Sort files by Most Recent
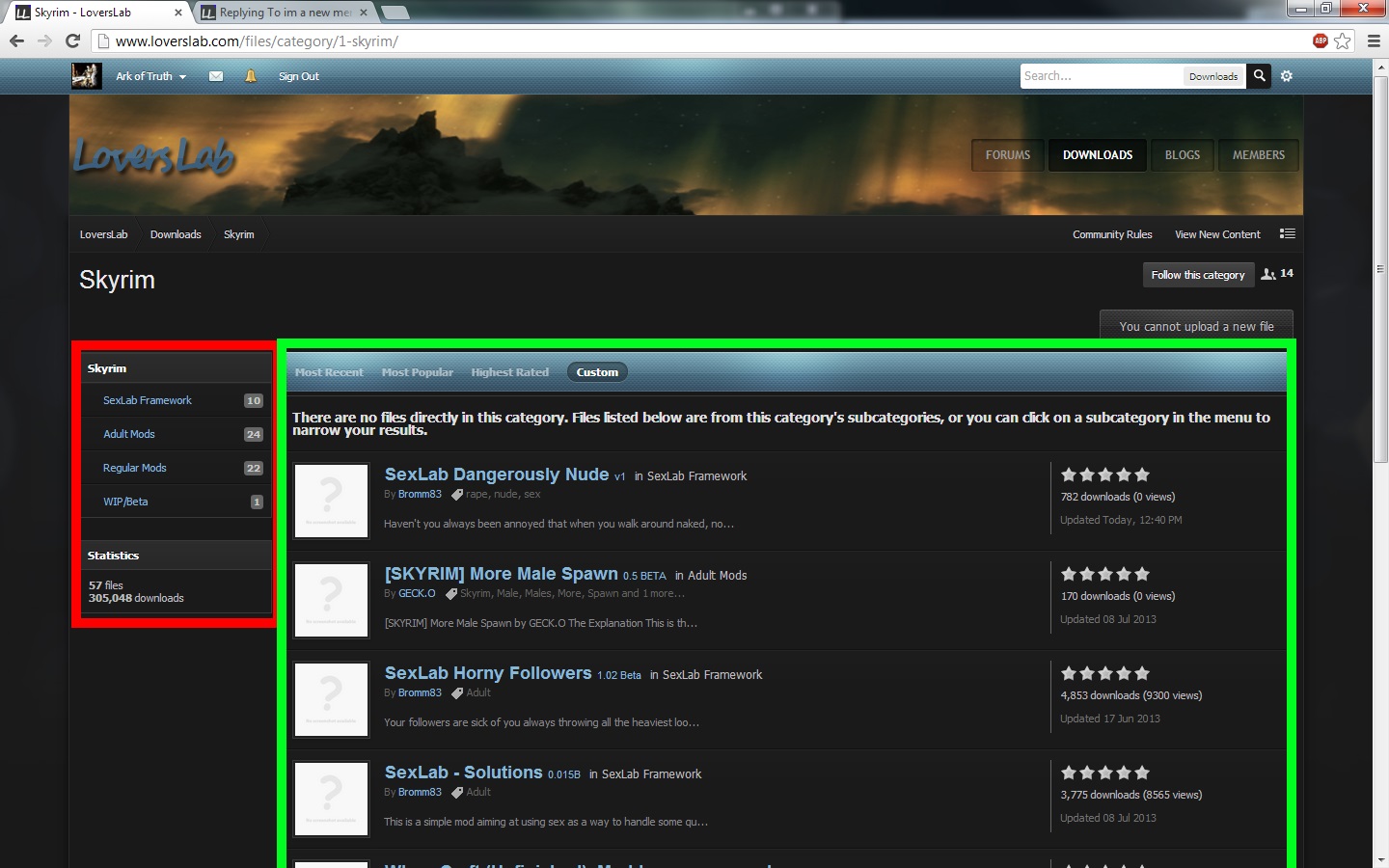The height and width of the screenshot is (868, 1389). click(x=329, y=372)
